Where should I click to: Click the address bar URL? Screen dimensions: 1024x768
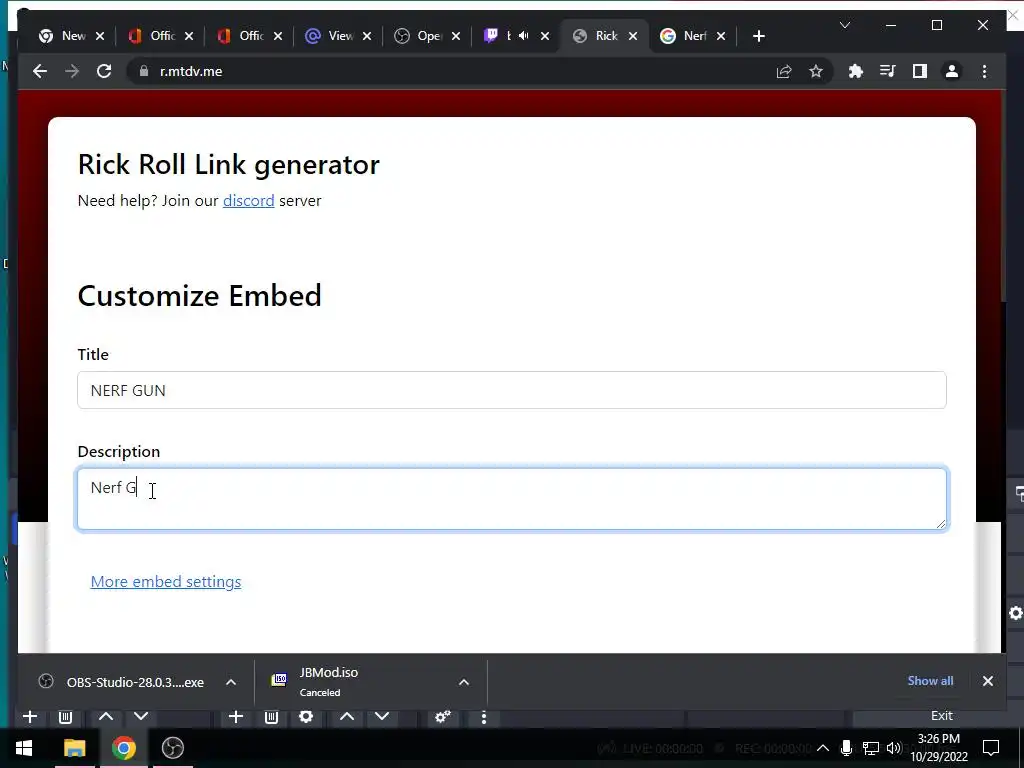[191, 71]
